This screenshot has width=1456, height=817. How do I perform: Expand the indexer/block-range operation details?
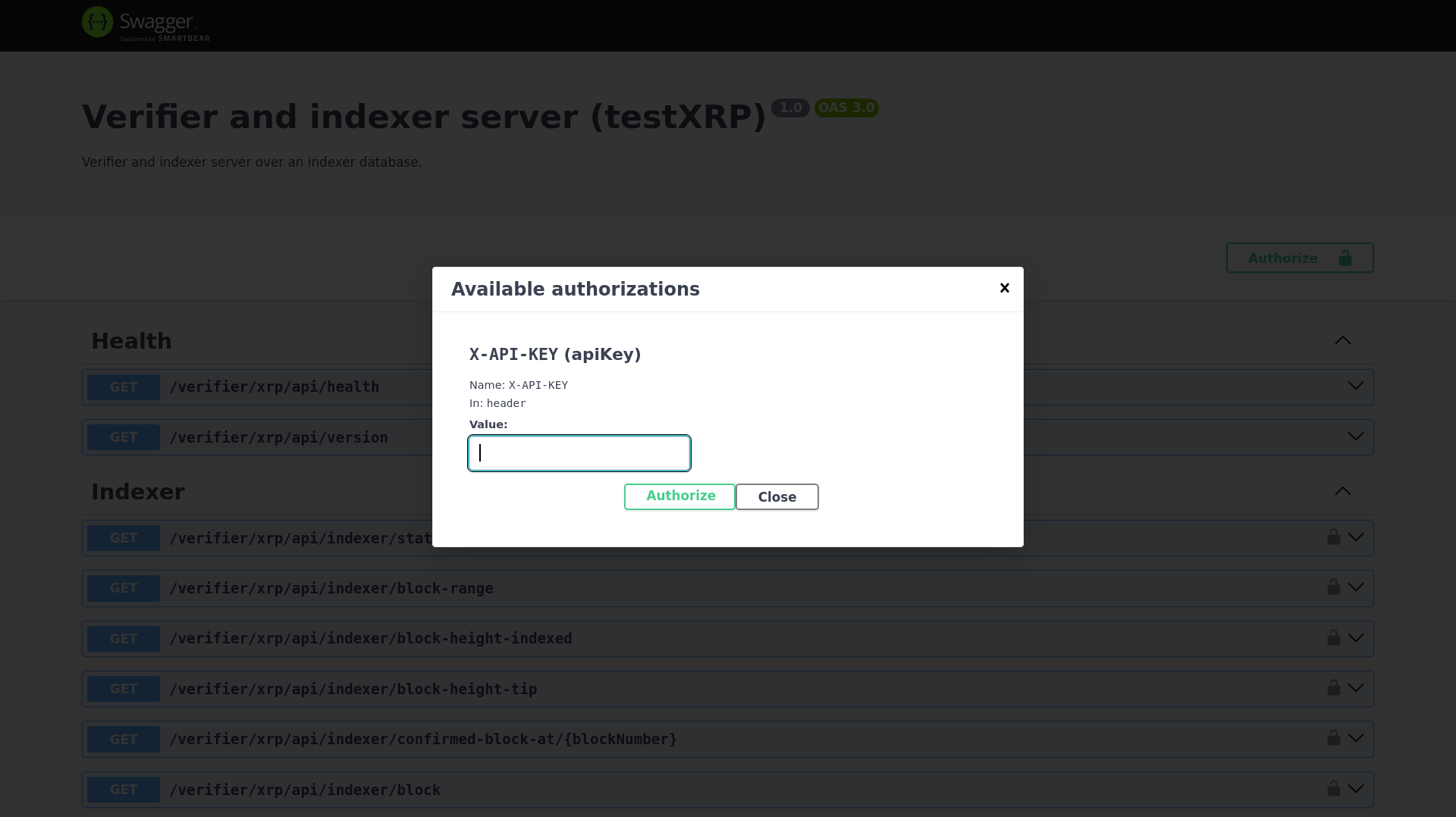point(1355,587)
